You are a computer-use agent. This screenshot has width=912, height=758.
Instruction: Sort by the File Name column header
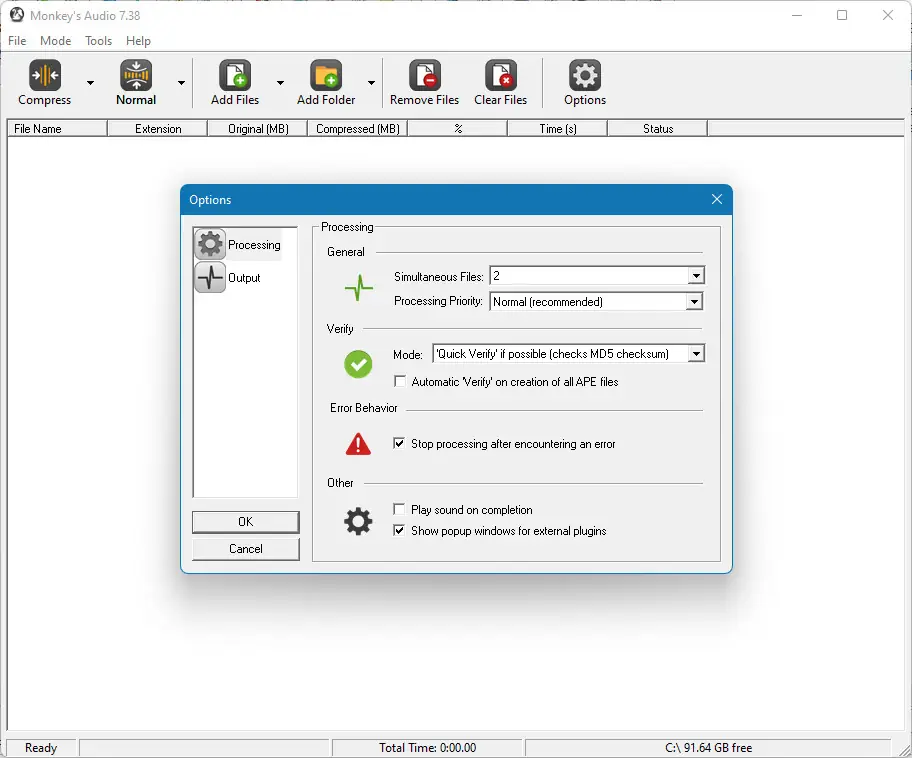point(57,129)
